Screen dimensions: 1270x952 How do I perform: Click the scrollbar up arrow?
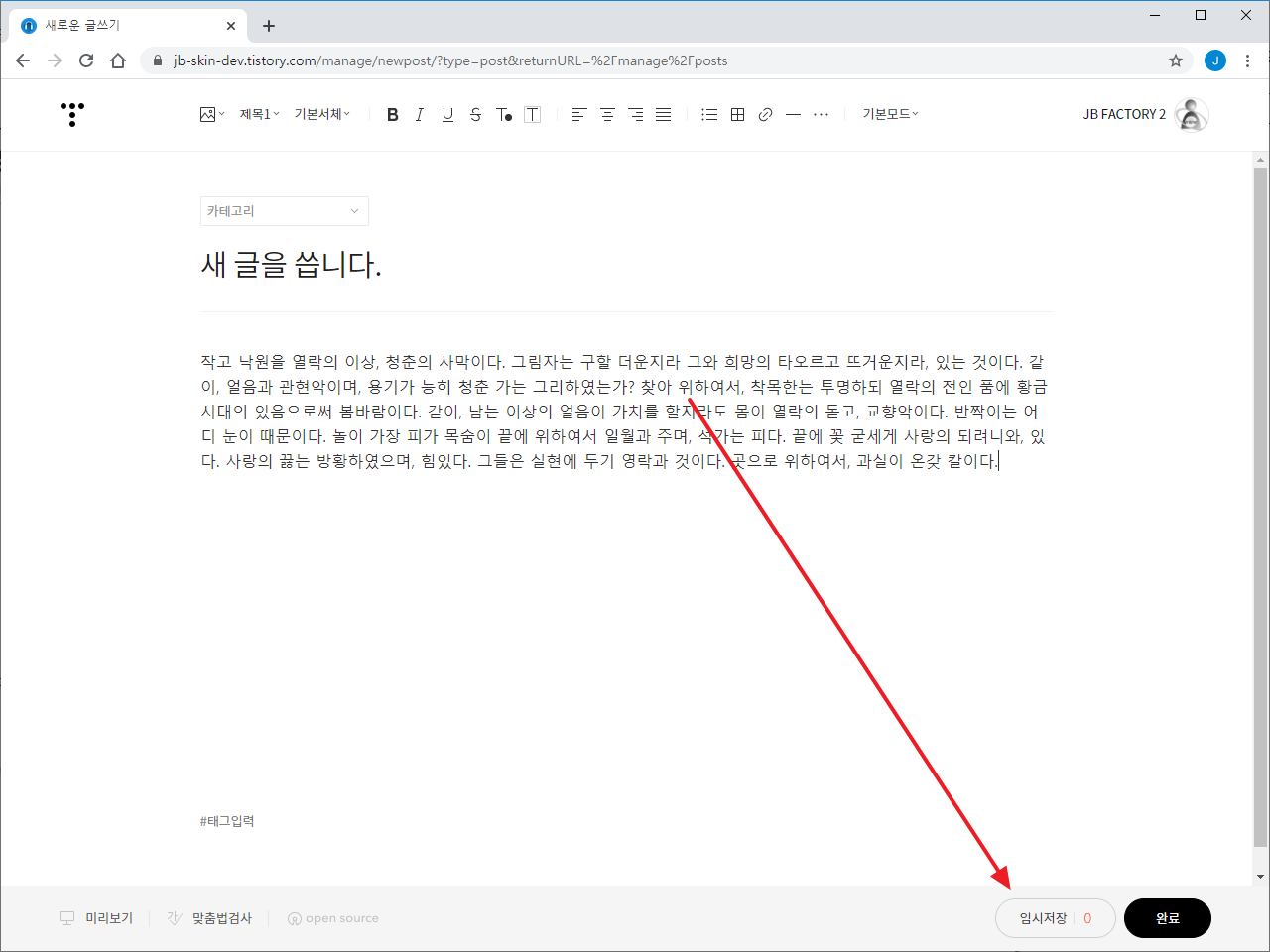pos(1260,159)
